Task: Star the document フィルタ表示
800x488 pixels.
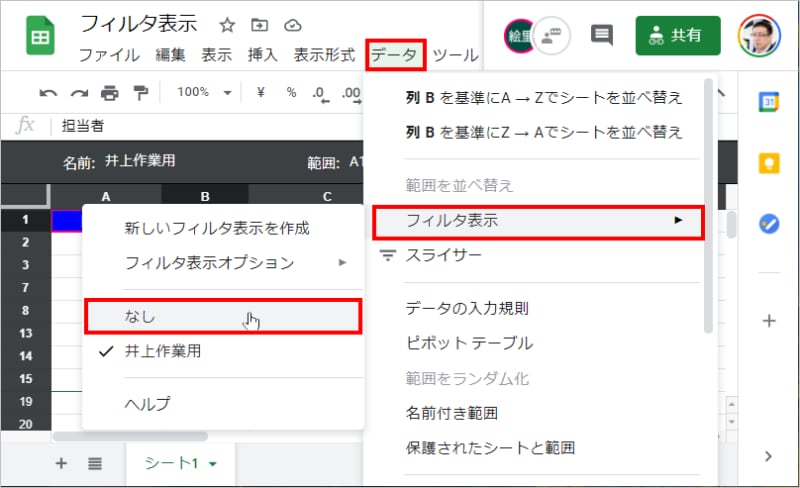Action: click(227, 25)
